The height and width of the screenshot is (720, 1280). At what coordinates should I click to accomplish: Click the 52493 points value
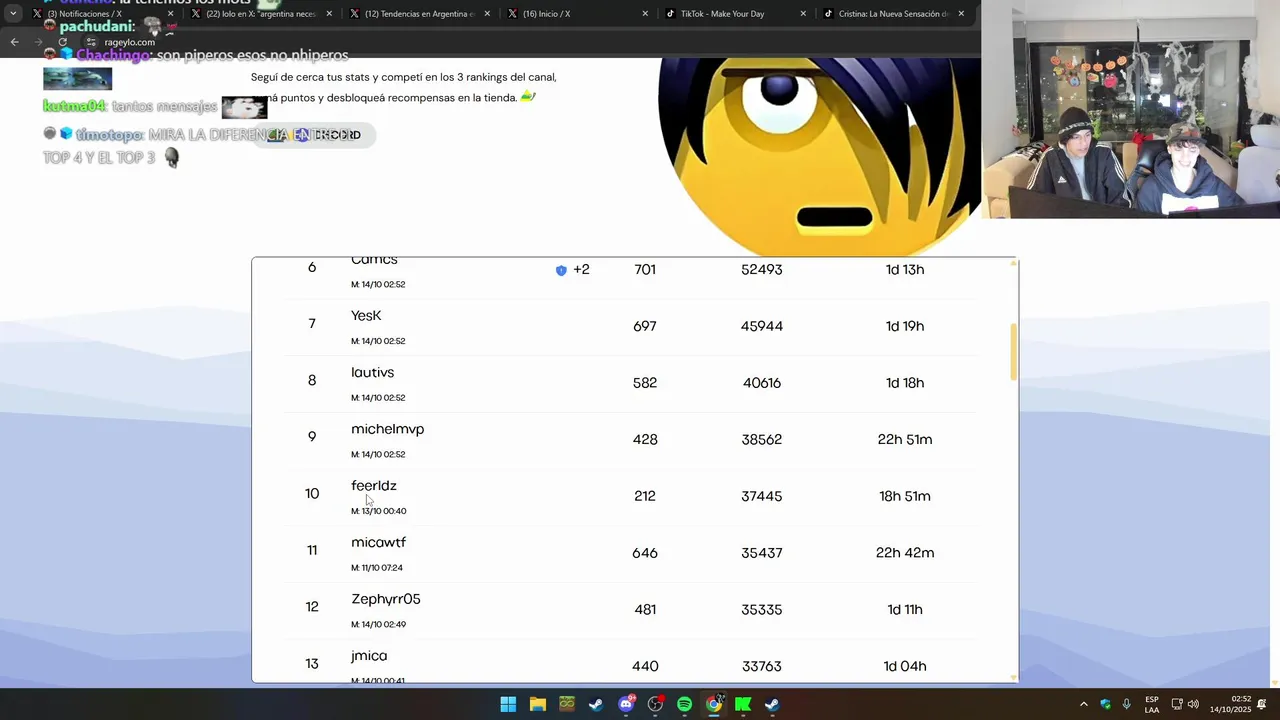762,270
